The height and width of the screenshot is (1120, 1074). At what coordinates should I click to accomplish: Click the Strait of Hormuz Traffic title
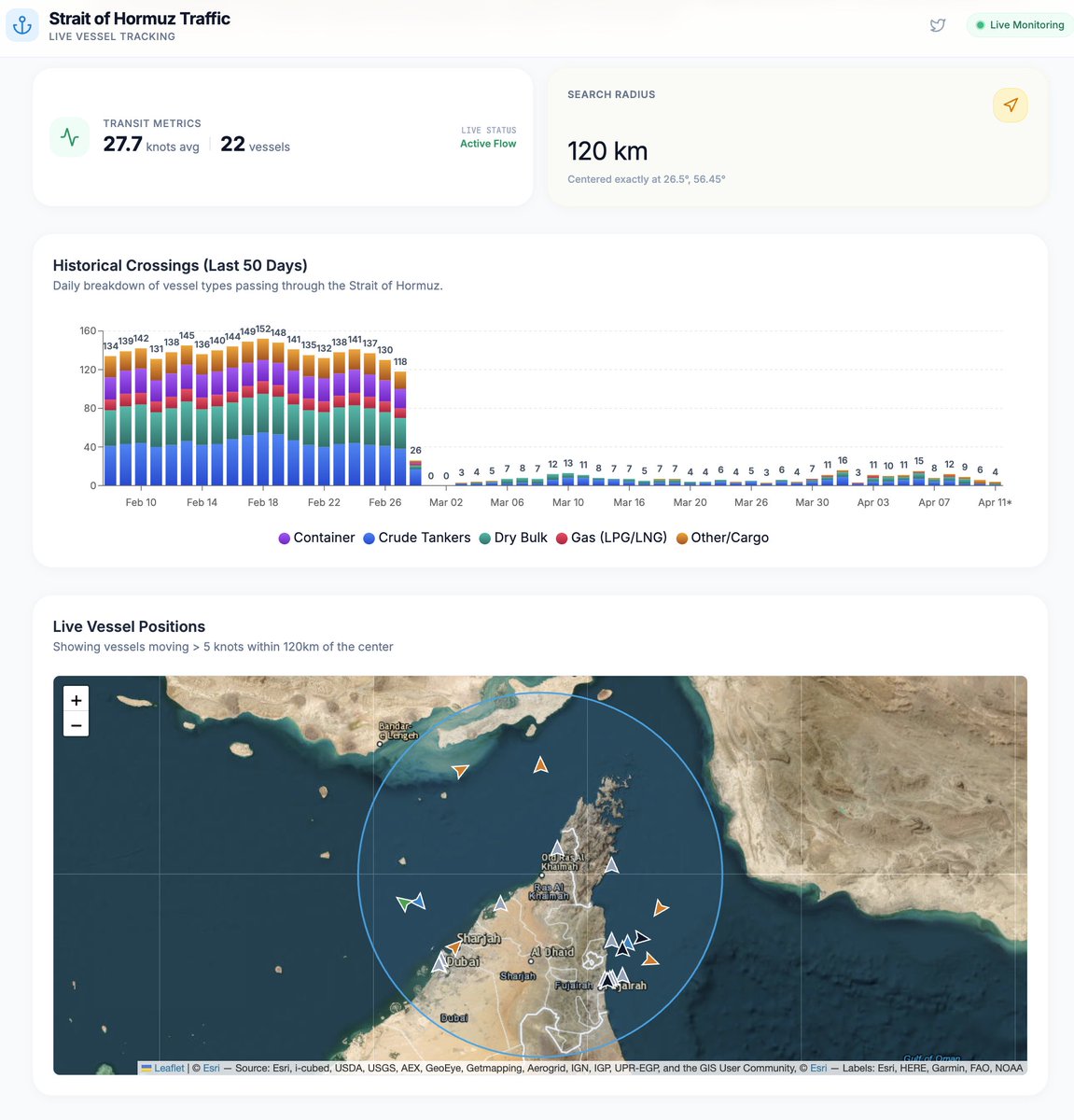(x=140, y=19)
